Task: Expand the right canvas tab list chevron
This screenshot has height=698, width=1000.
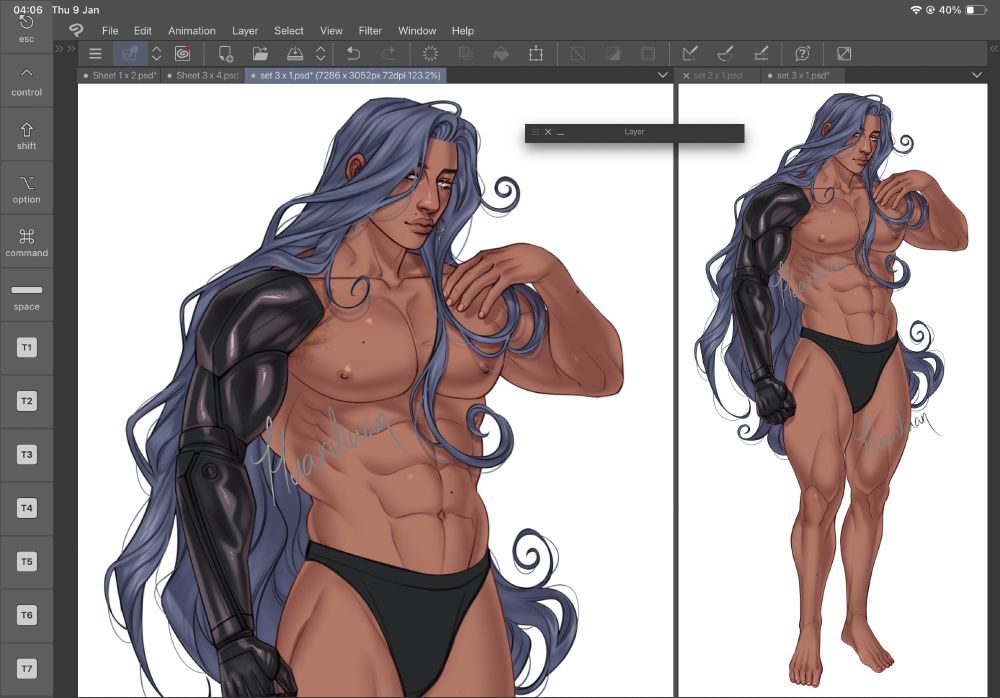Action: [976, 75]
